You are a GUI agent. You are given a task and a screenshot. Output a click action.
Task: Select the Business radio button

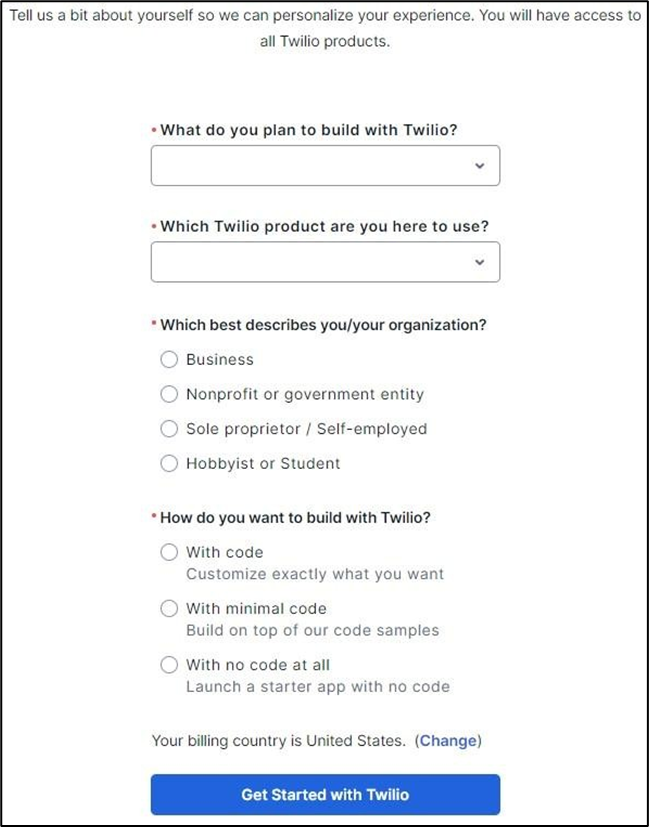click(169, 360)
